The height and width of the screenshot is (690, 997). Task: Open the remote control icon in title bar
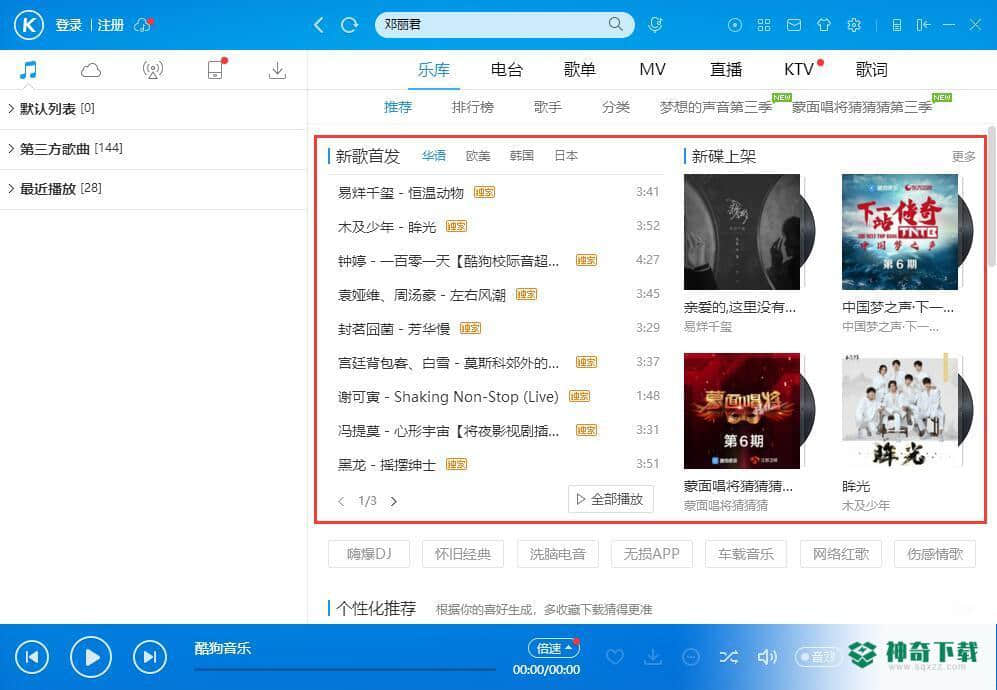(x=897, y=25)
